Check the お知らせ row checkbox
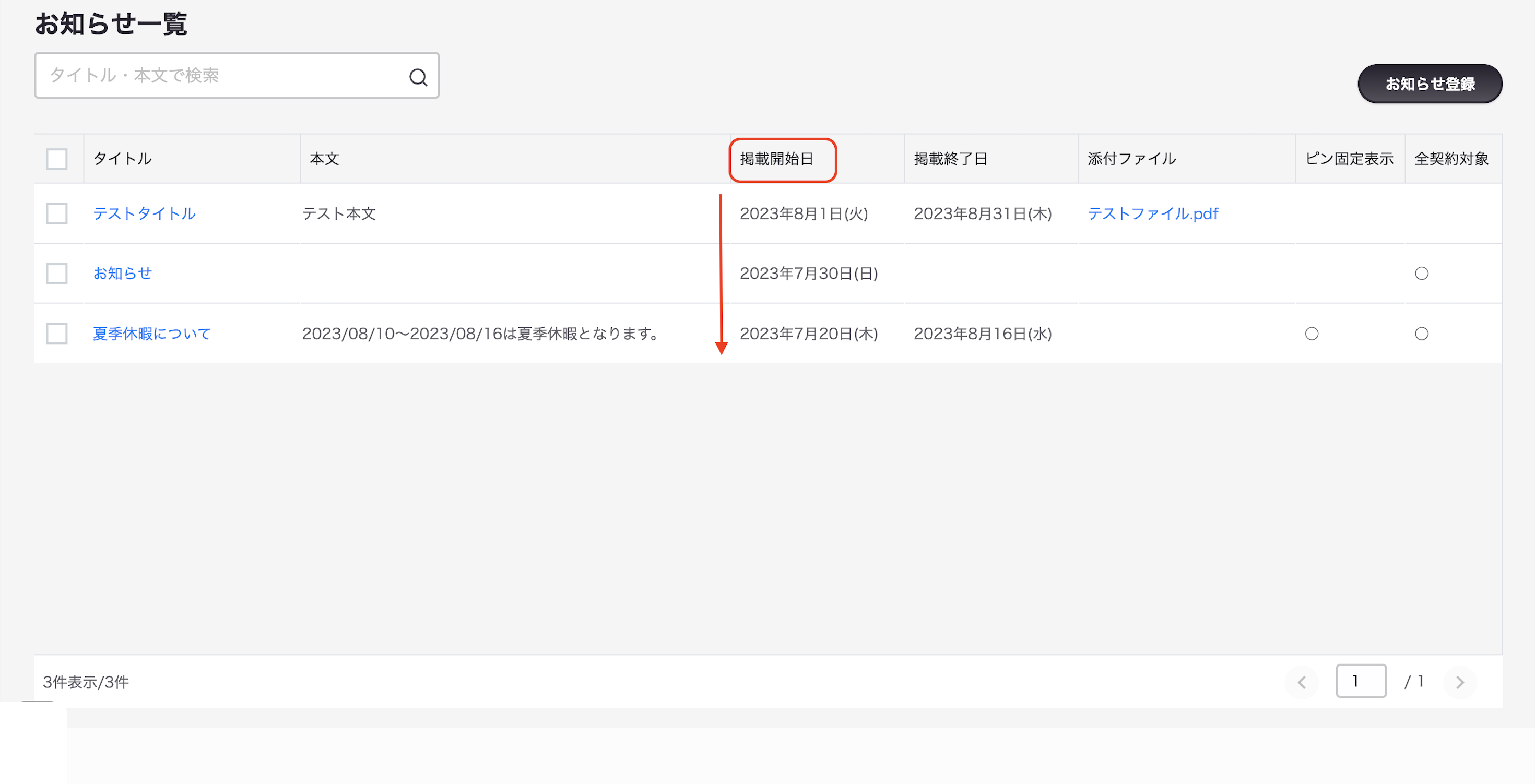Image resolution: width=1535 pixels, height=784 pixels. pyautogui.click(x=56, y=274)
